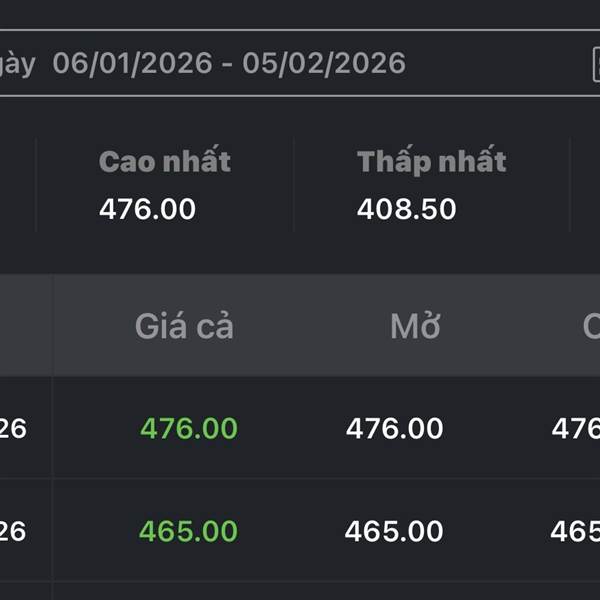This screenshot has height=600, width=600.
Task: Click the partial date label left of 06/01/2026
Action: point(18,64)
